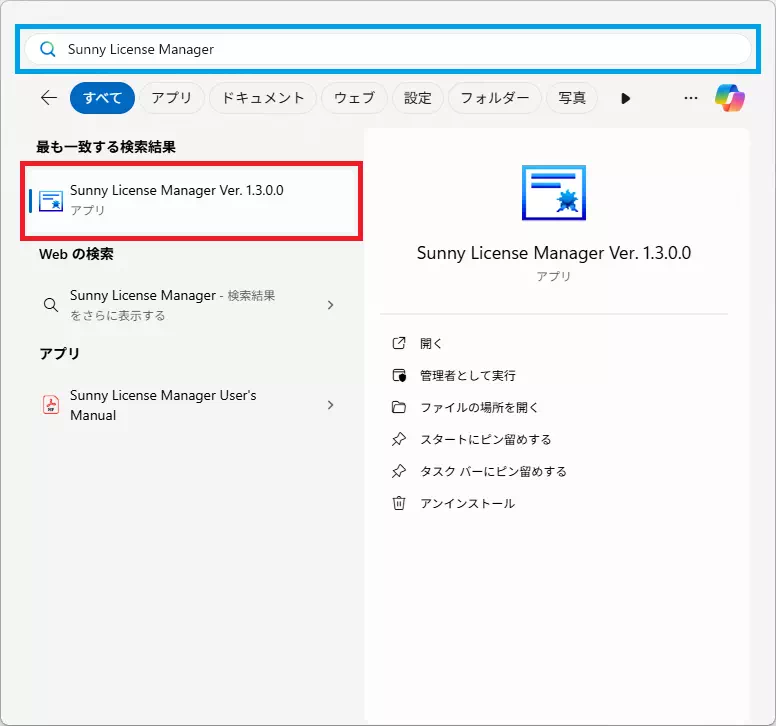Screen dimensions: 776x726
Task: Click the open-in-new-window icon beside 開く
Action: (399, 343)
